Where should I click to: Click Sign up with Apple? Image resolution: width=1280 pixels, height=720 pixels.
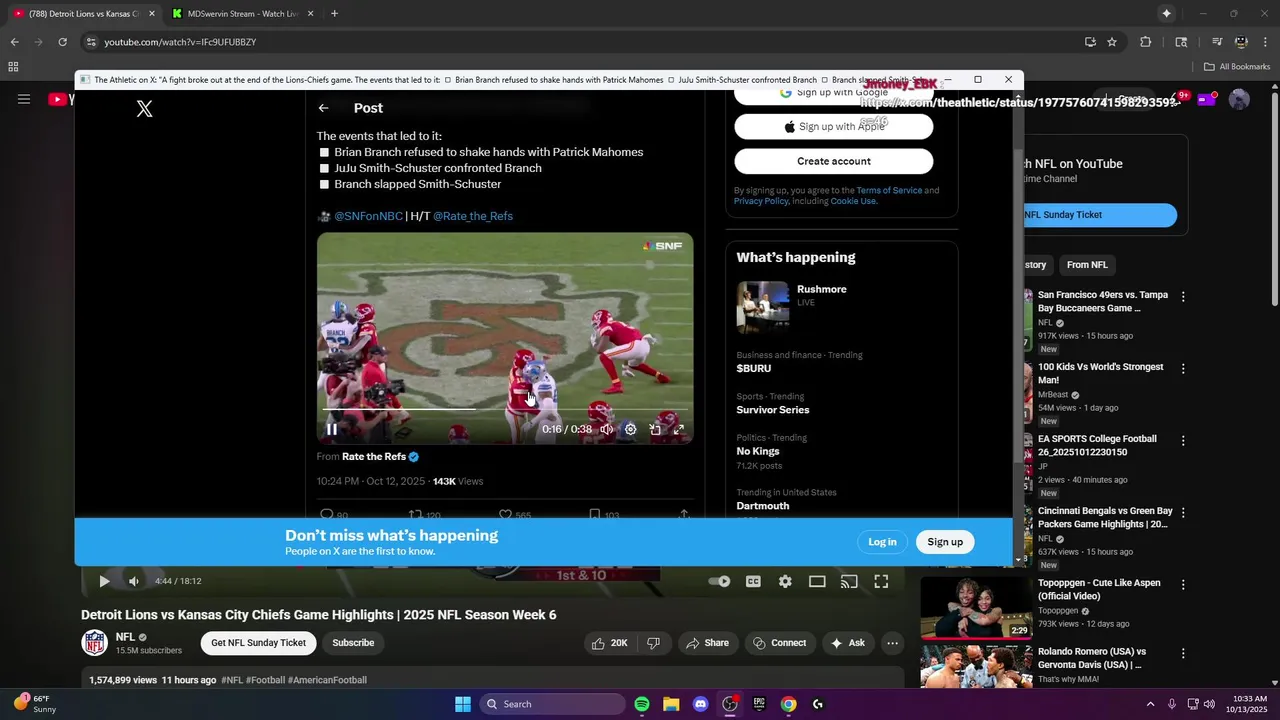coord(834,127)
